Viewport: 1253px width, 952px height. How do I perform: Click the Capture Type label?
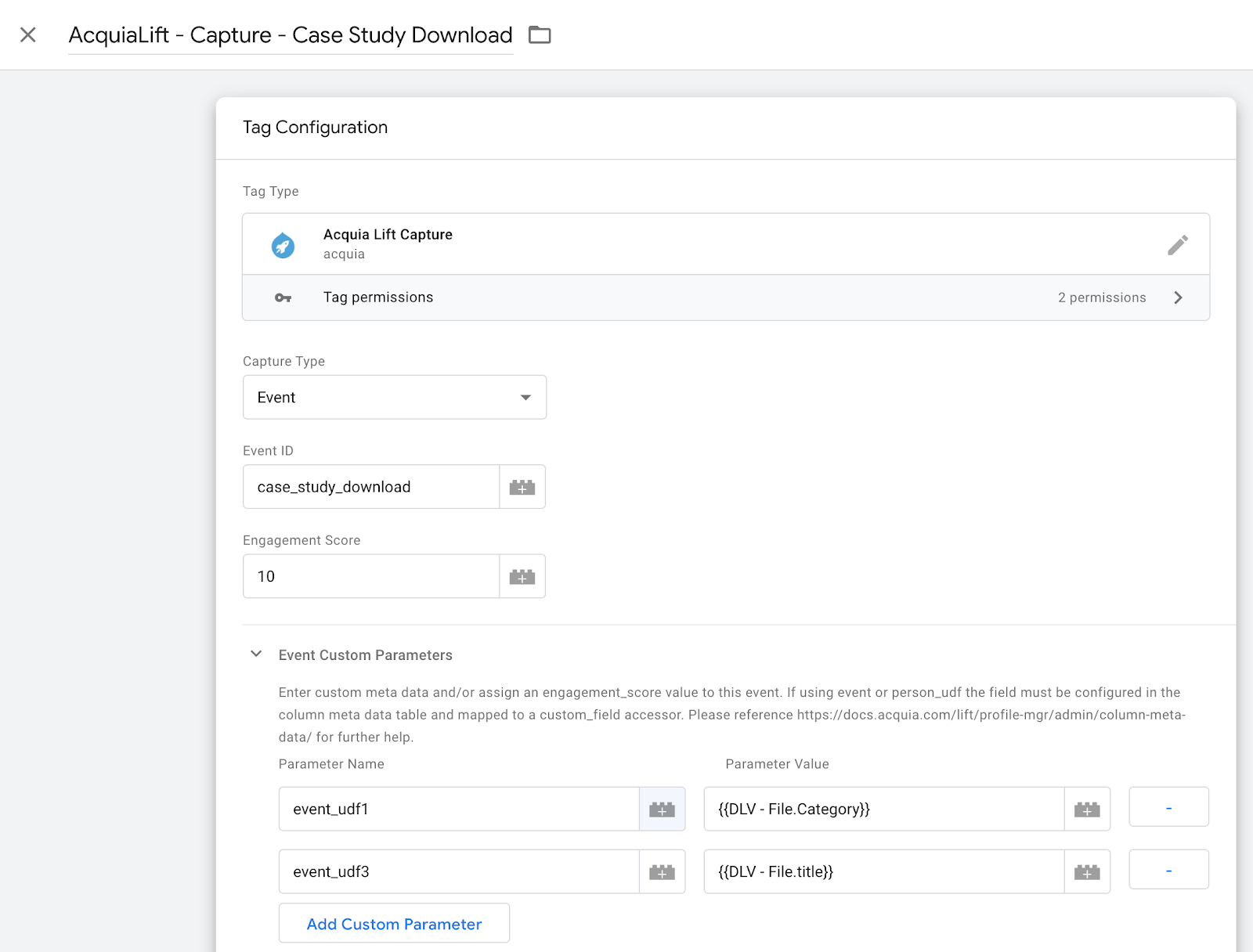tap(283, 362)
